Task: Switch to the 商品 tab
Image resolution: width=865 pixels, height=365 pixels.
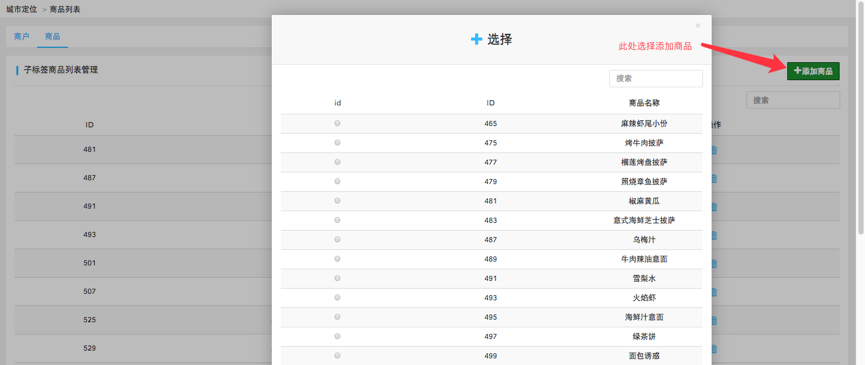Action: [52, 36]
